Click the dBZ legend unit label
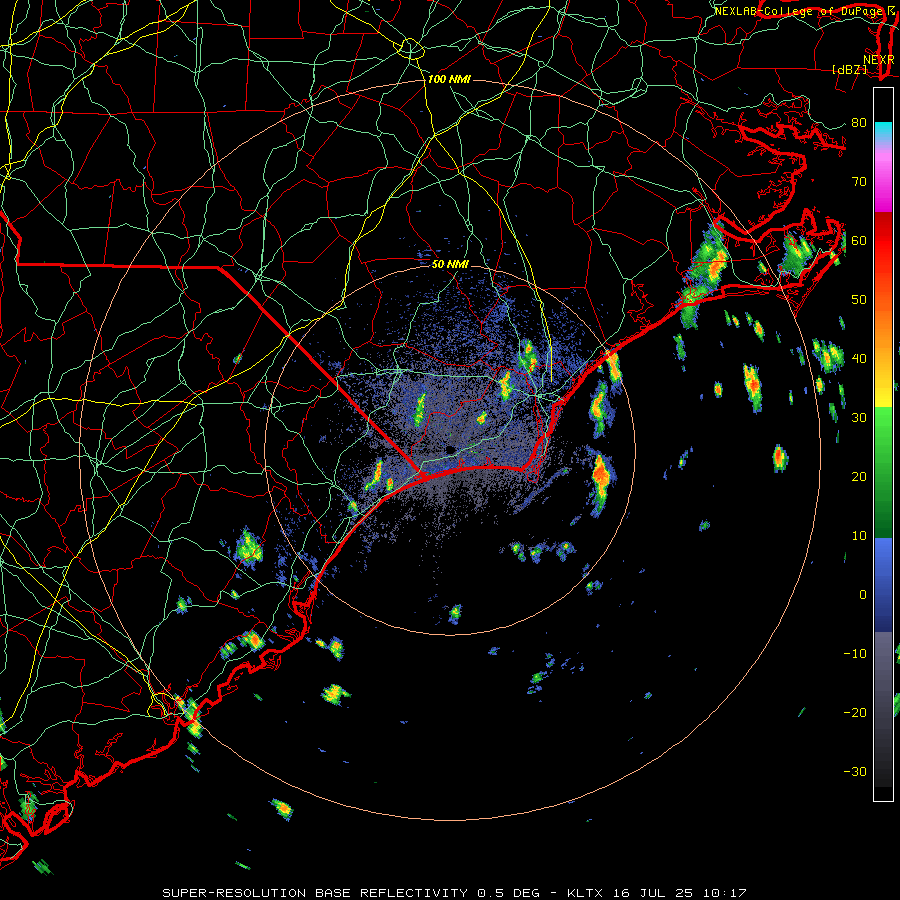Image resolution: width=900 pixels, height=900 pixels. tap(849, 69)
